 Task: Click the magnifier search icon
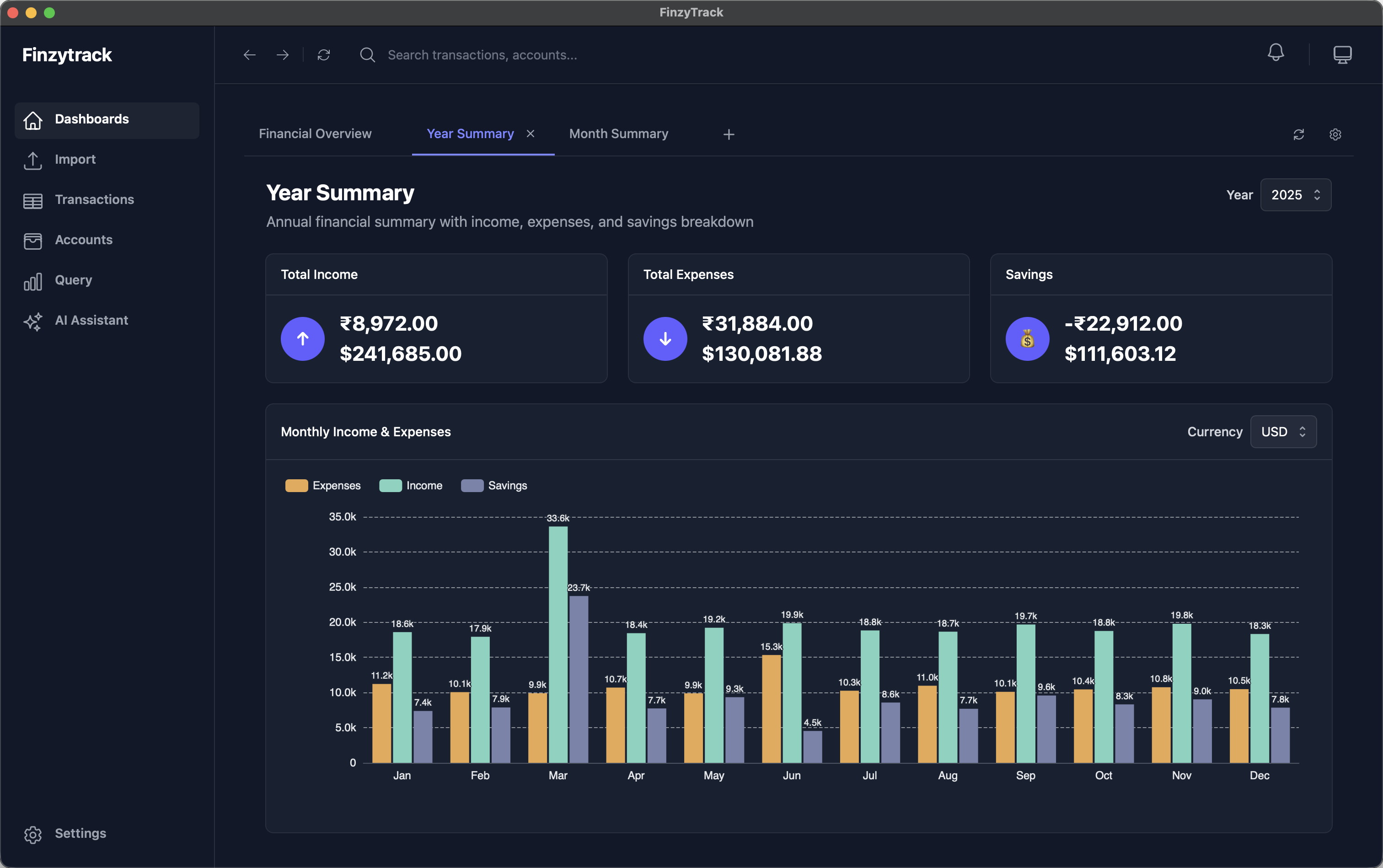point(367,55)
